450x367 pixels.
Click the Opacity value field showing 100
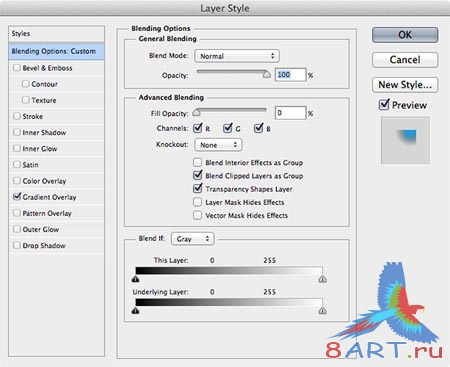pos(290,75)
